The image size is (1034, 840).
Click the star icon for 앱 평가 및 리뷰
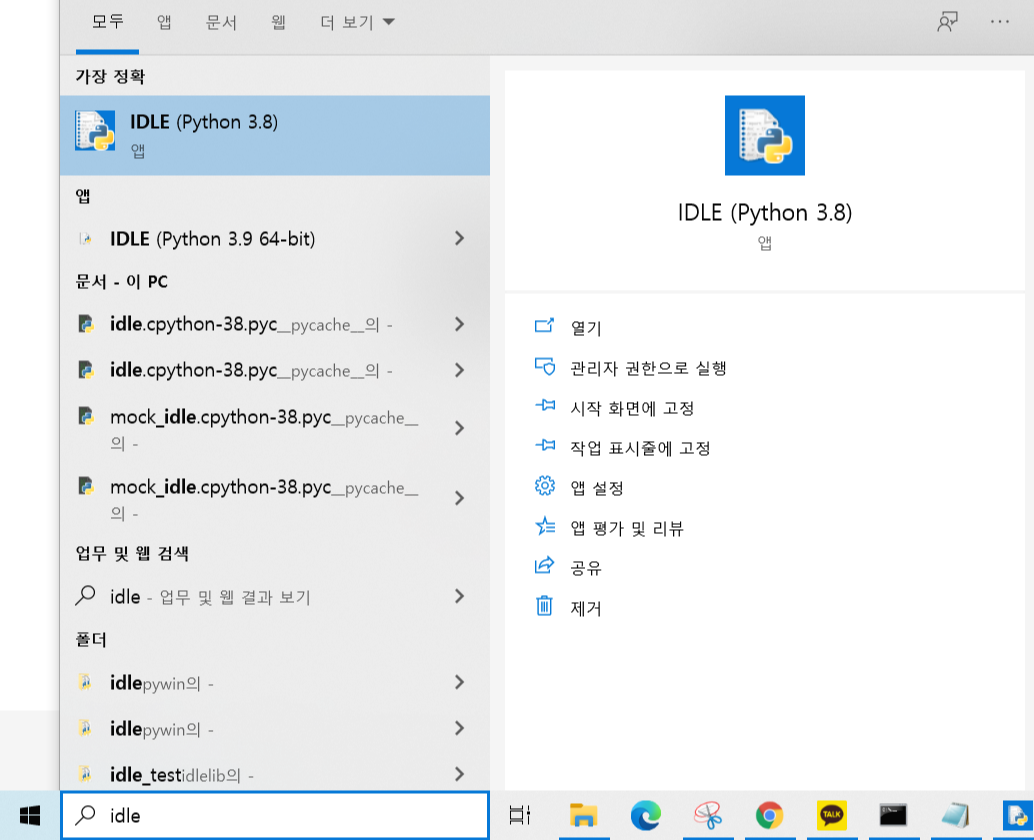(x=545, y=526)
